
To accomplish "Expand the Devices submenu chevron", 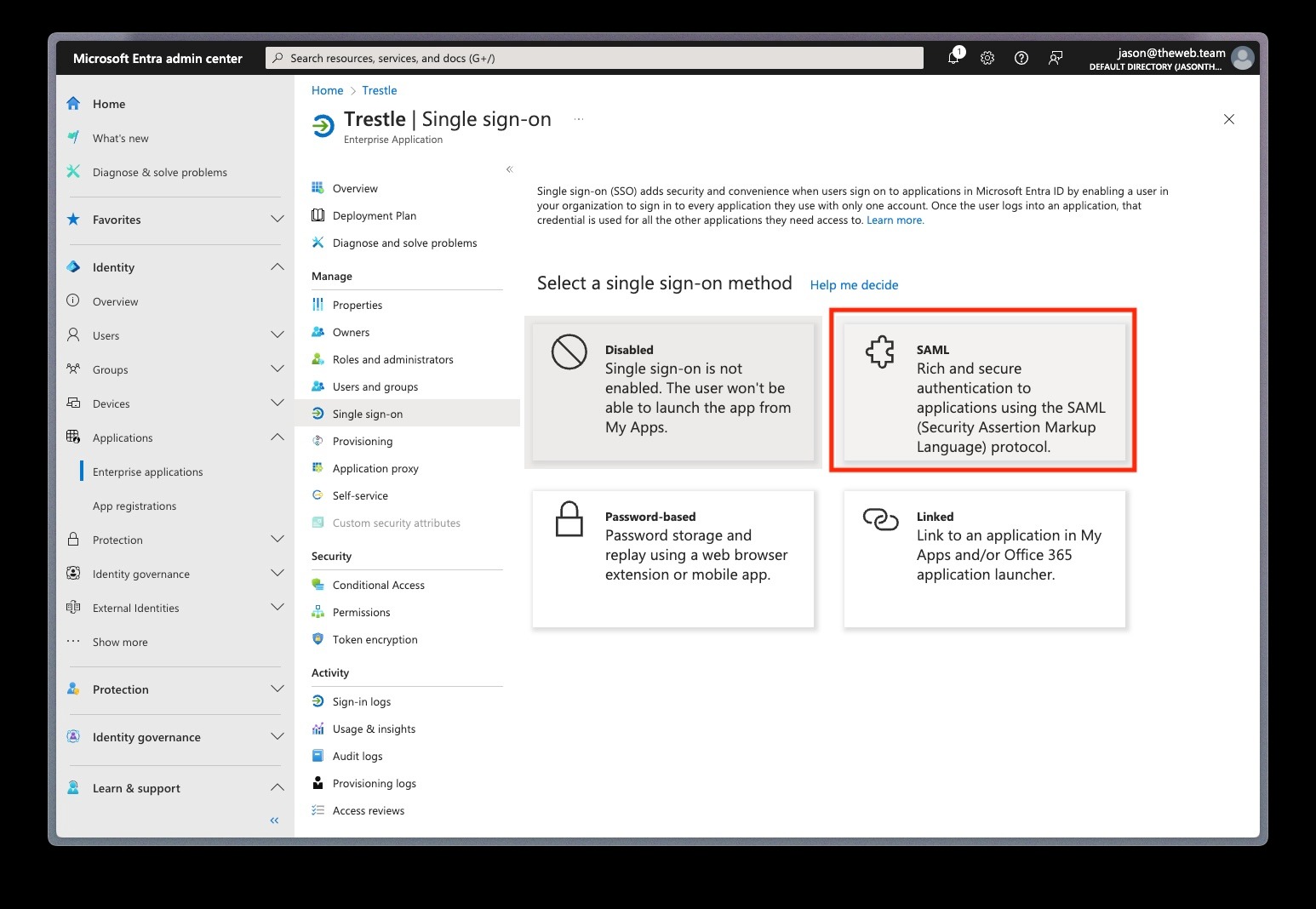I will tap(278, 403).
